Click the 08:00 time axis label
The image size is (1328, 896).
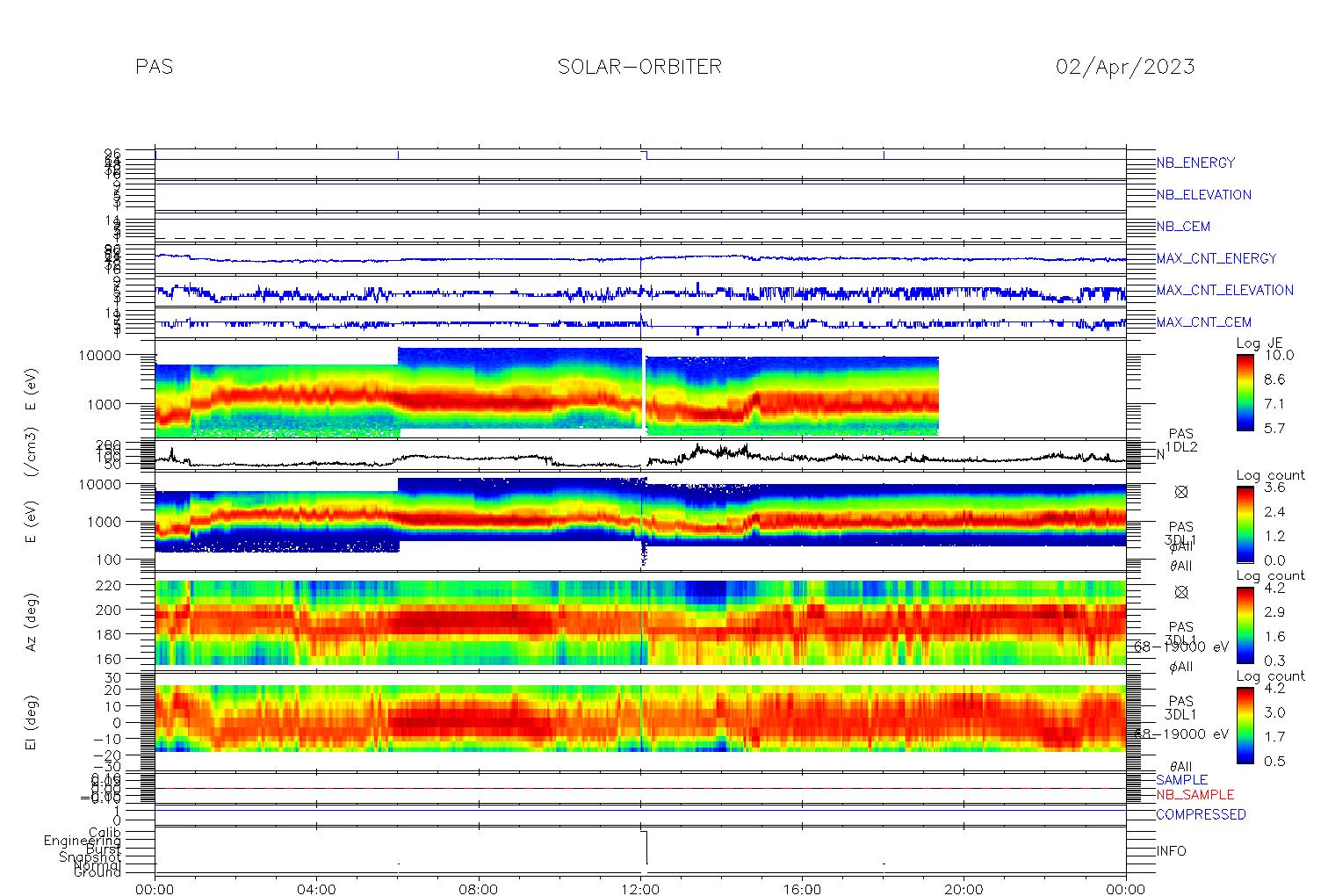pos(479,889)
